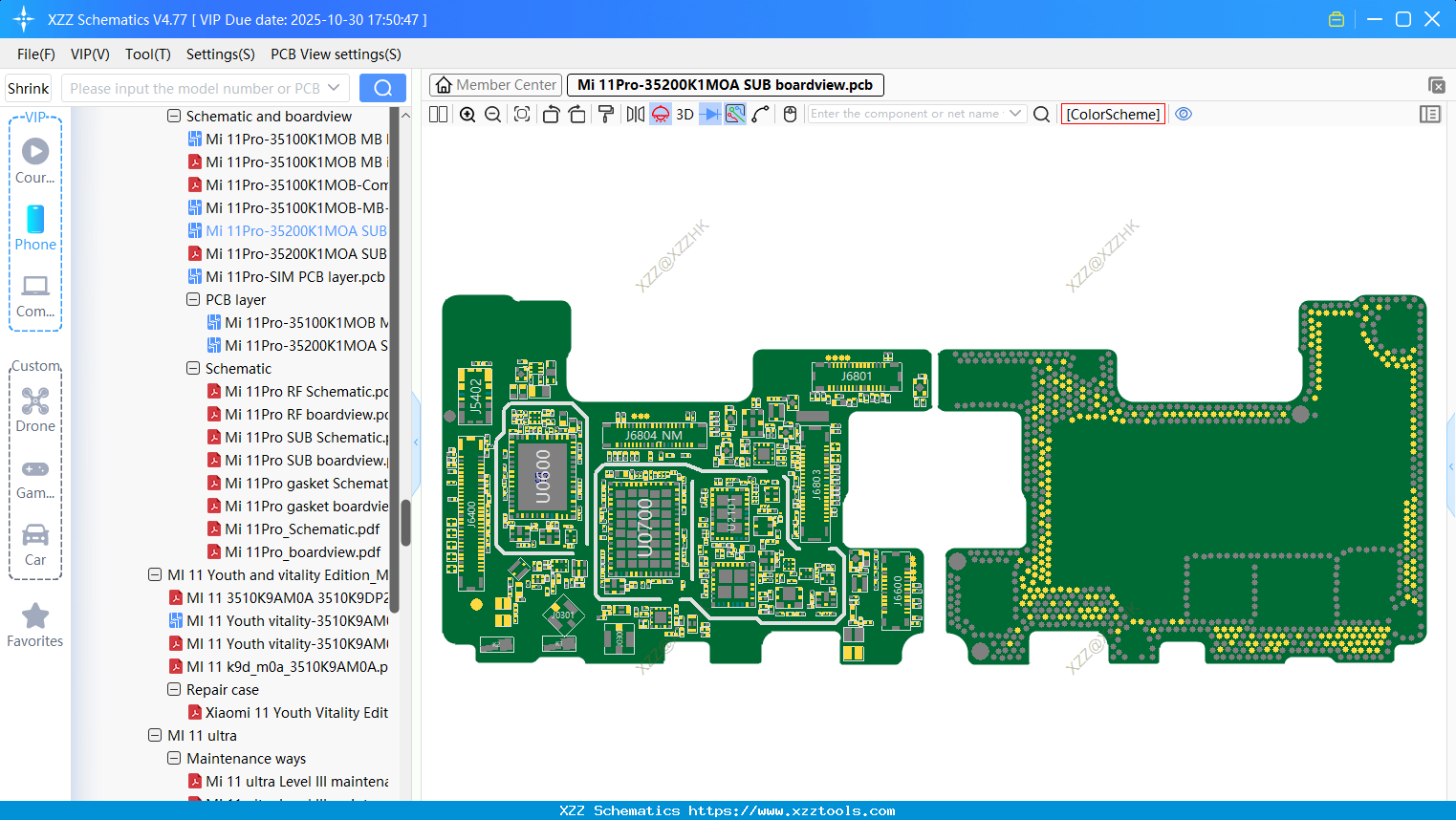Open the component or net name dropdown

point(1017,114)
